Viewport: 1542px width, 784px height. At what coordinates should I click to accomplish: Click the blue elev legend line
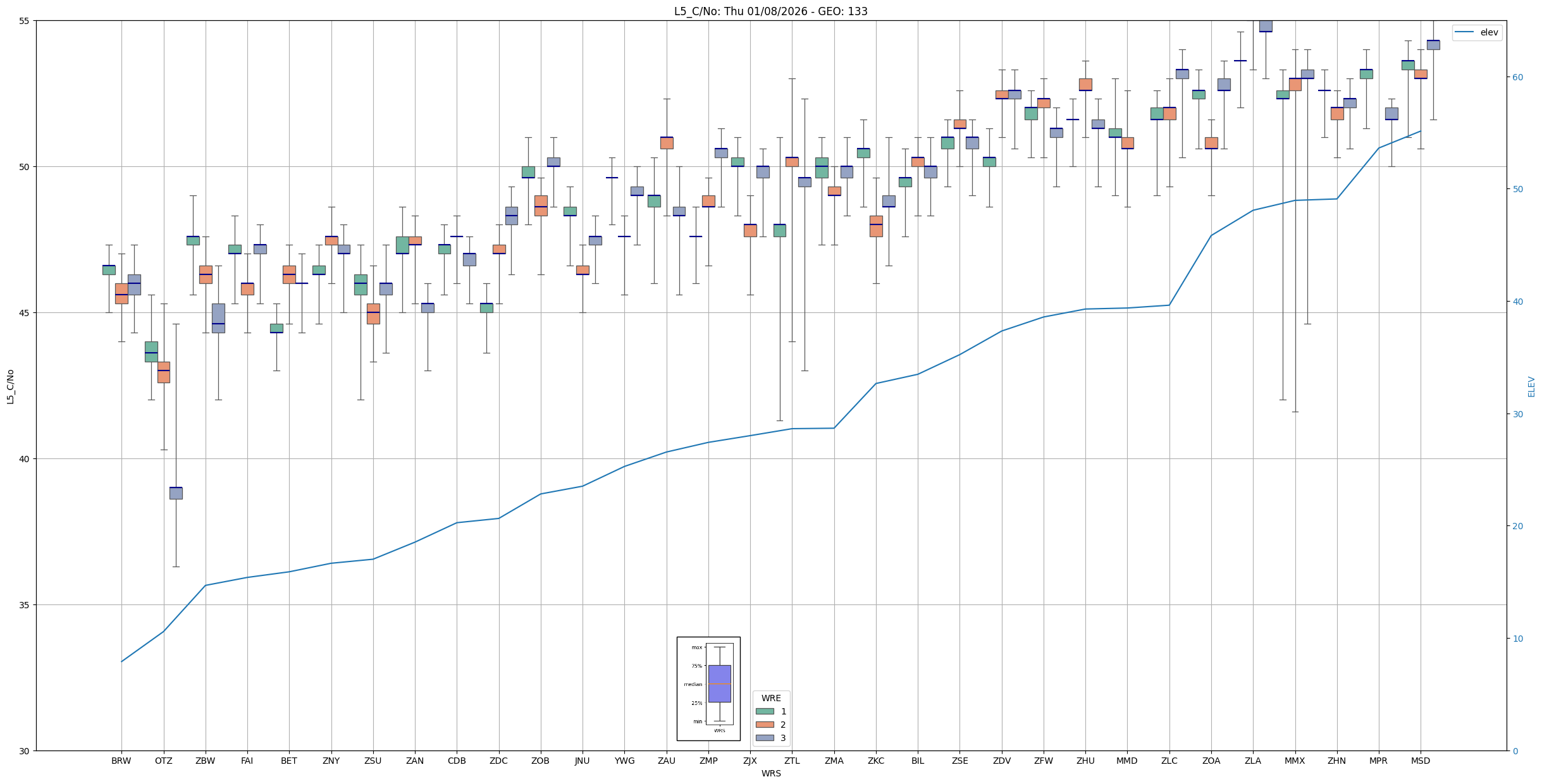pyautogui.click(x=1464, y=32)
